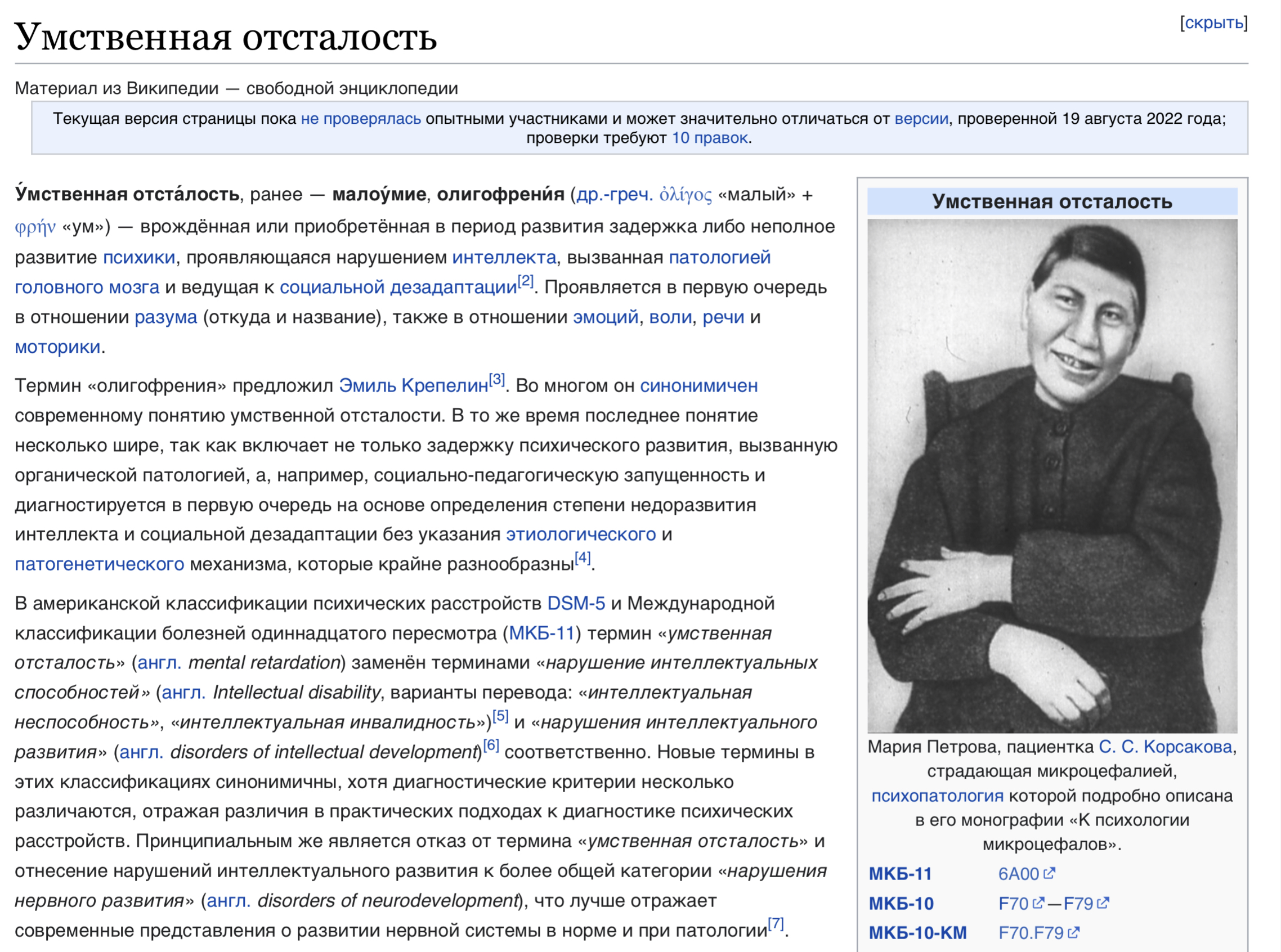Click the external link icon next to F70.F79
Screen dimensions: 1281x952
[1073, 932]
